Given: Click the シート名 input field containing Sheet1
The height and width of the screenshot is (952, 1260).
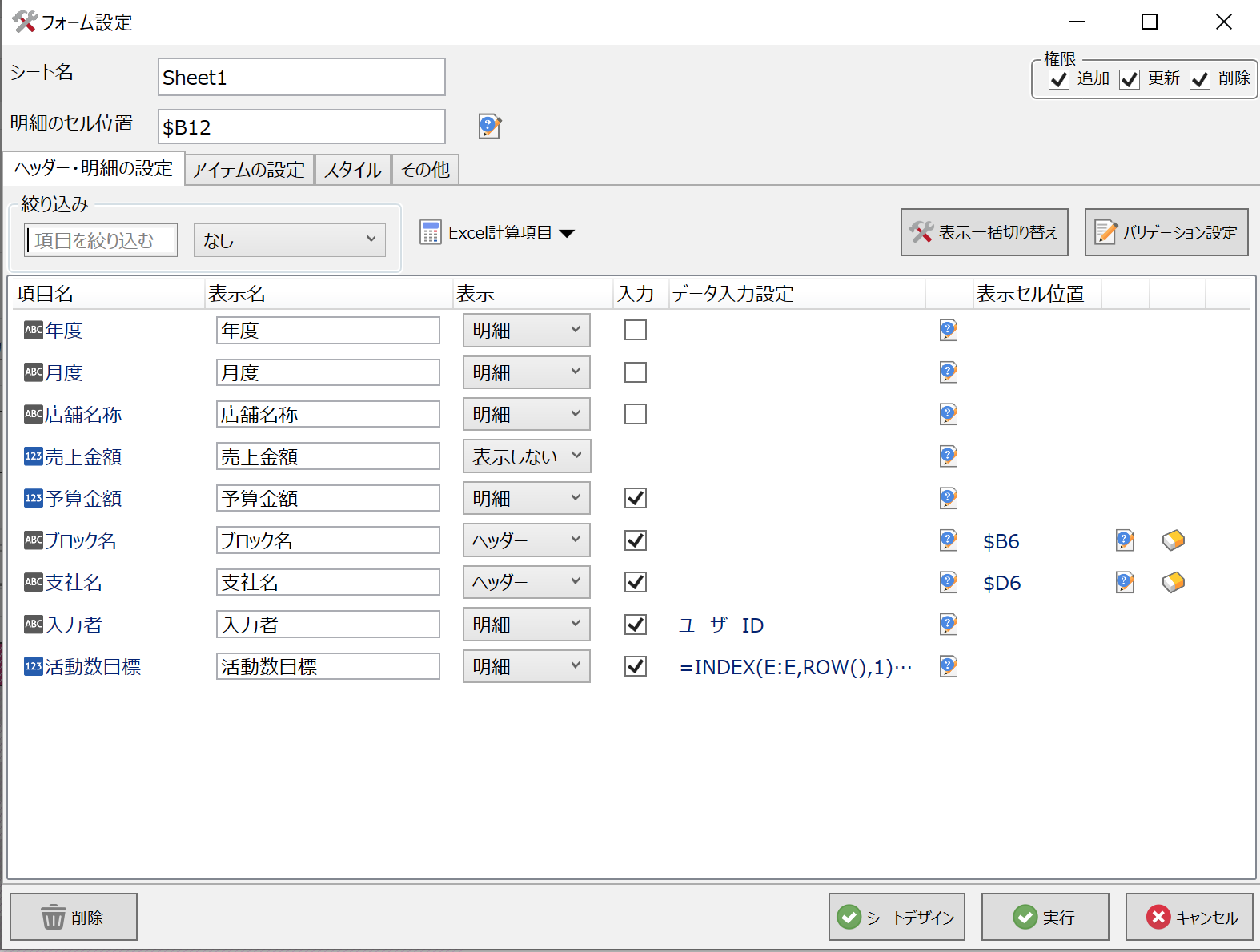Looking at the screenshot, I should coord(302,77).
